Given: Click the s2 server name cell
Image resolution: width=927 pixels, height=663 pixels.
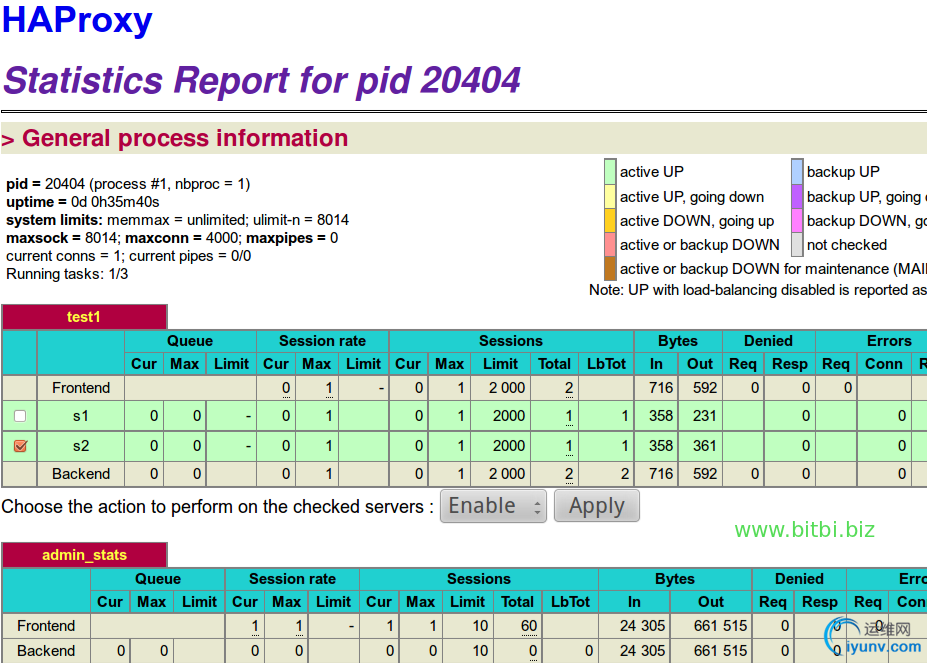Looking at the screenshot, I should tap(81, 446).
